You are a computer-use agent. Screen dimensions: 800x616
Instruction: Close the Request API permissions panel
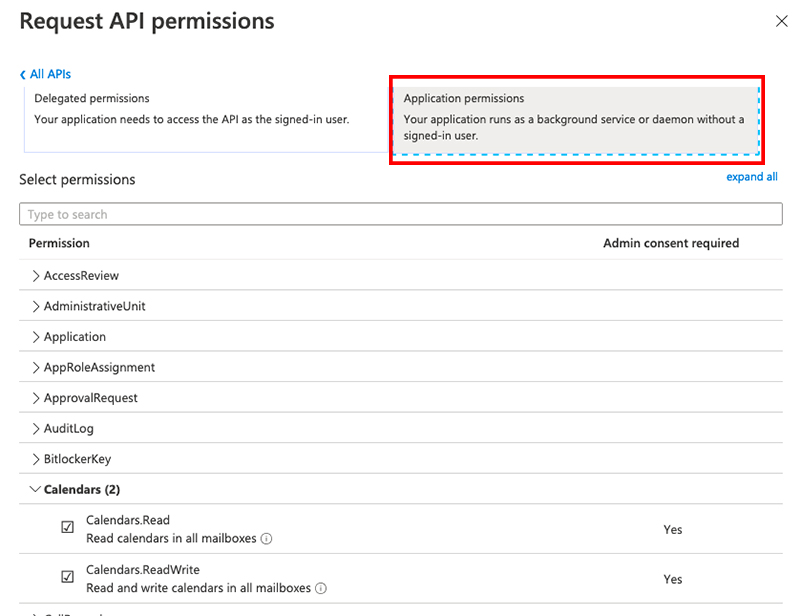click(x=781, y=21)
